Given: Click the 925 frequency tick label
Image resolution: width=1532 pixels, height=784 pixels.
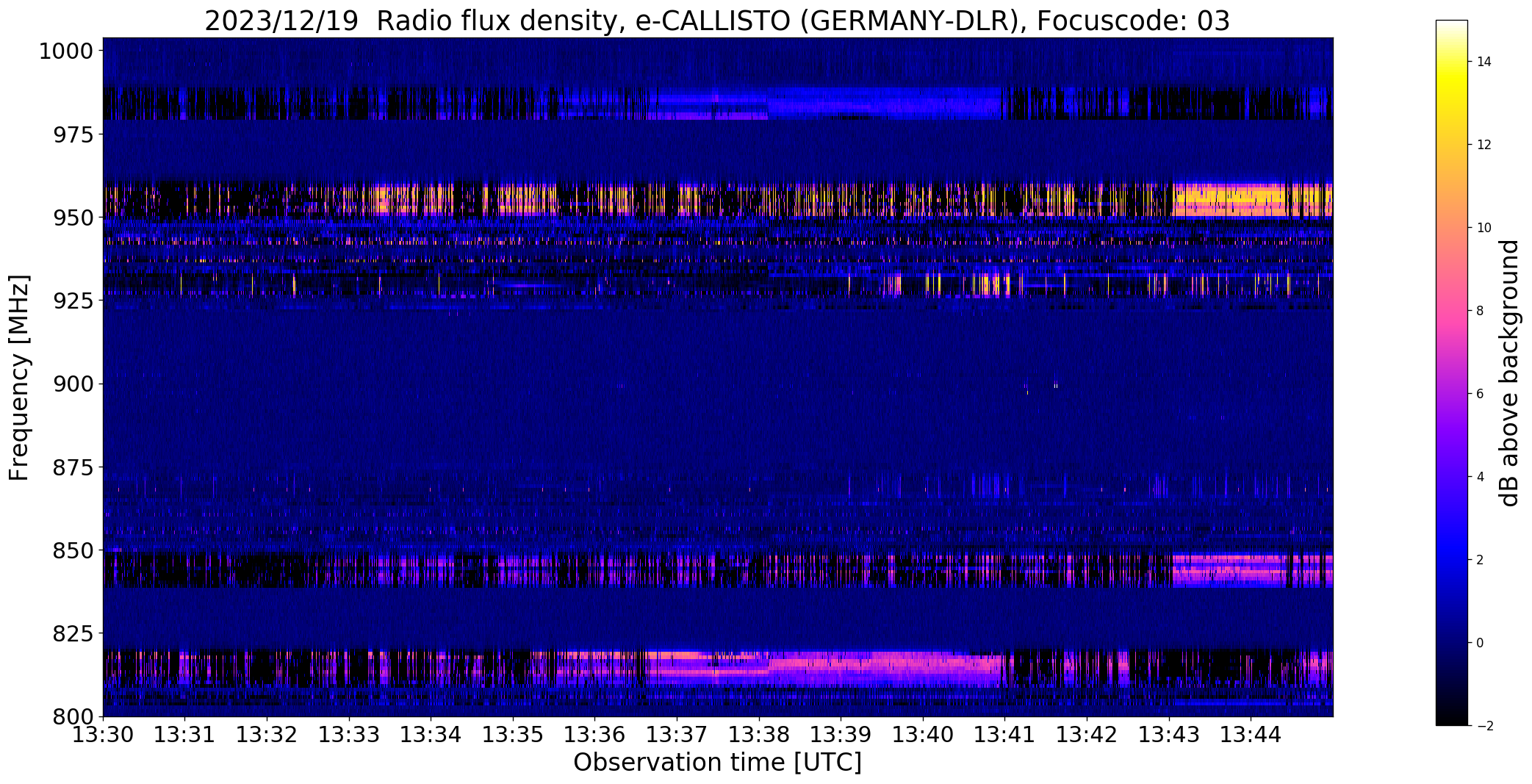Looking at the screenshot, I should click(73, 301).
